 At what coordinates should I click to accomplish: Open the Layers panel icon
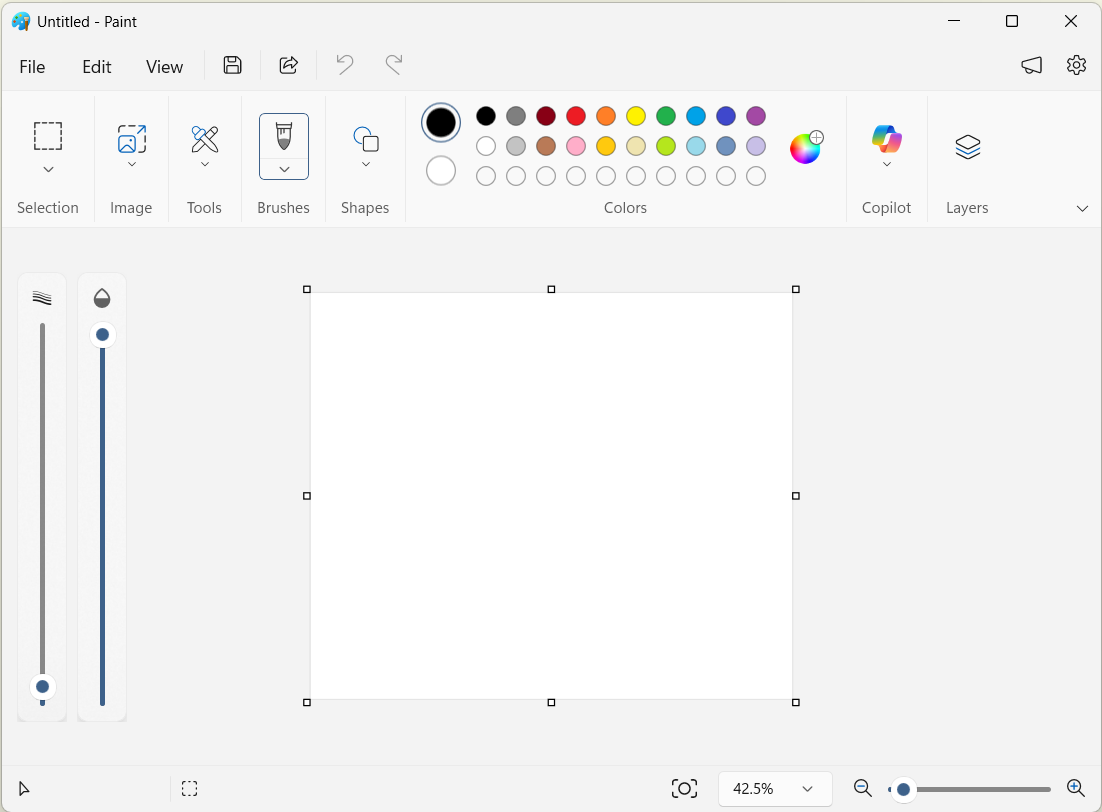pyautogui.click(x=967, y=147)
